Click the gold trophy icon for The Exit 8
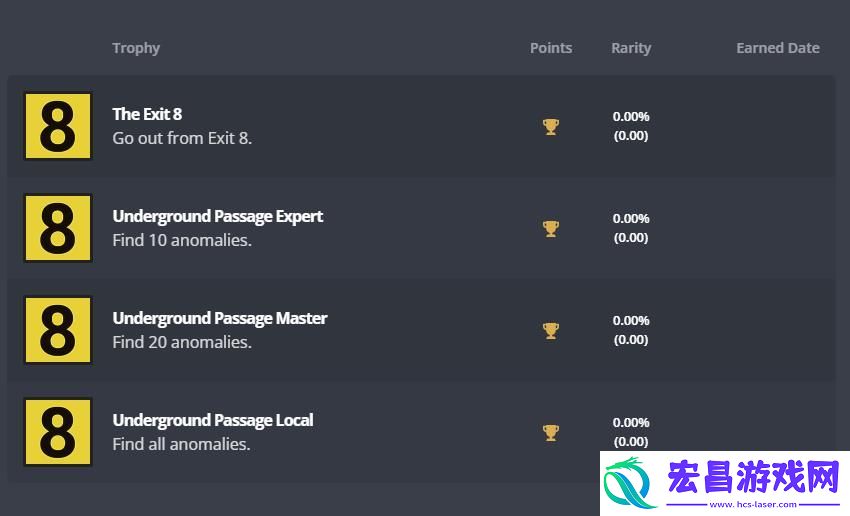This screenshot has width=850, height=516. pos(551,127)
